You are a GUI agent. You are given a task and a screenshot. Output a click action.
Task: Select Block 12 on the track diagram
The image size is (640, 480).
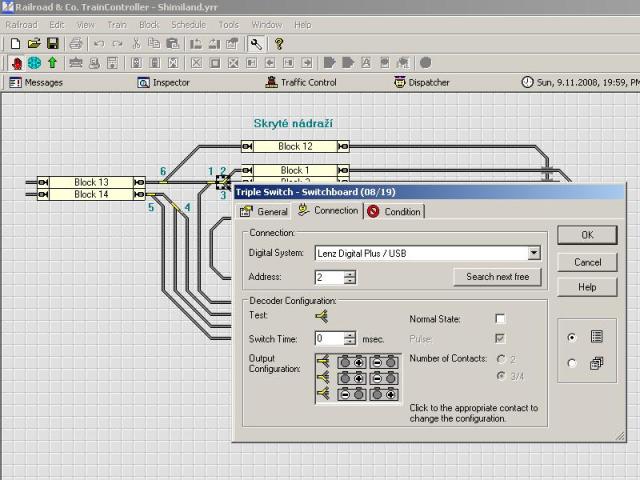point(295,146)
